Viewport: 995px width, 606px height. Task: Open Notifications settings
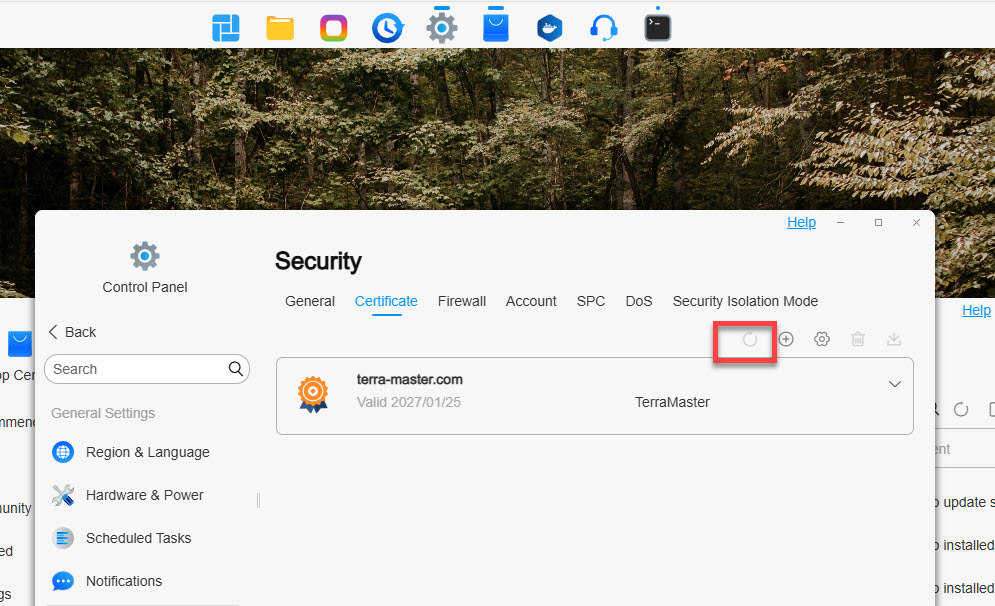(x=107, y=581)
